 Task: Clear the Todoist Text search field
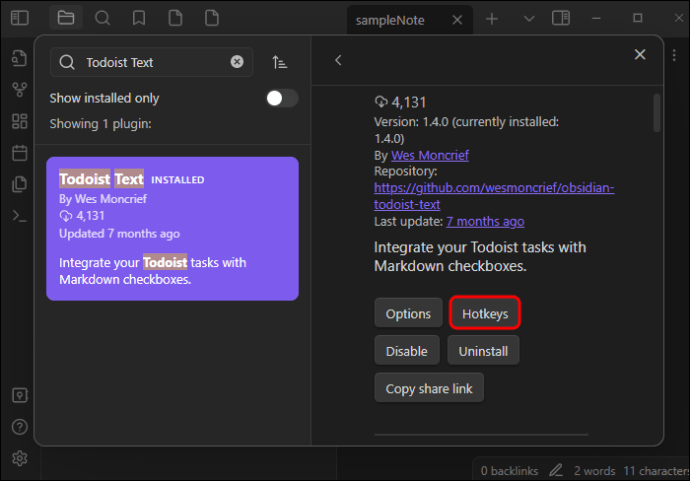coord(237,62)
